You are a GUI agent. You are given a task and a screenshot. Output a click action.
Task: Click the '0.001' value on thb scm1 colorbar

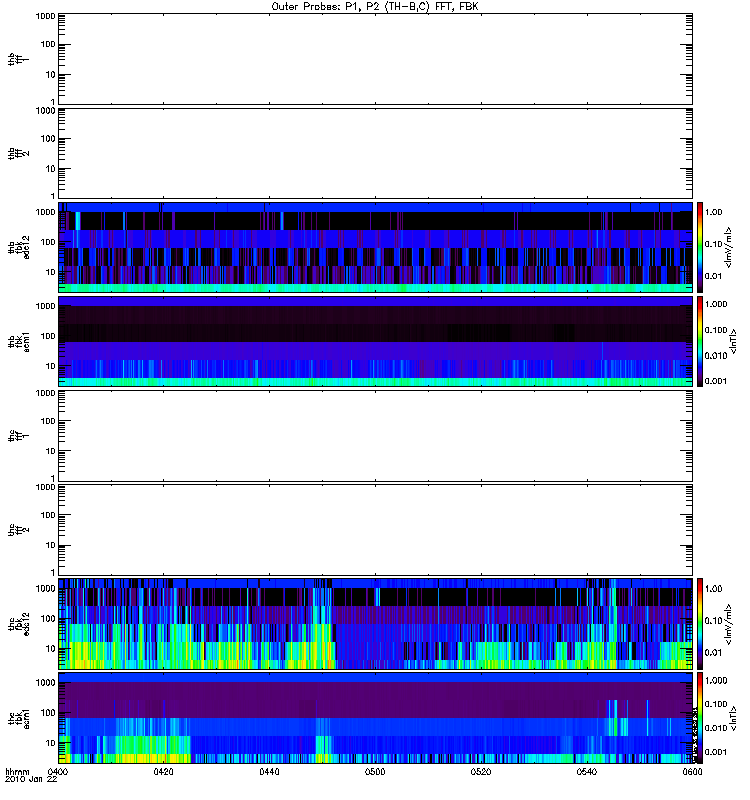point(716,381)
